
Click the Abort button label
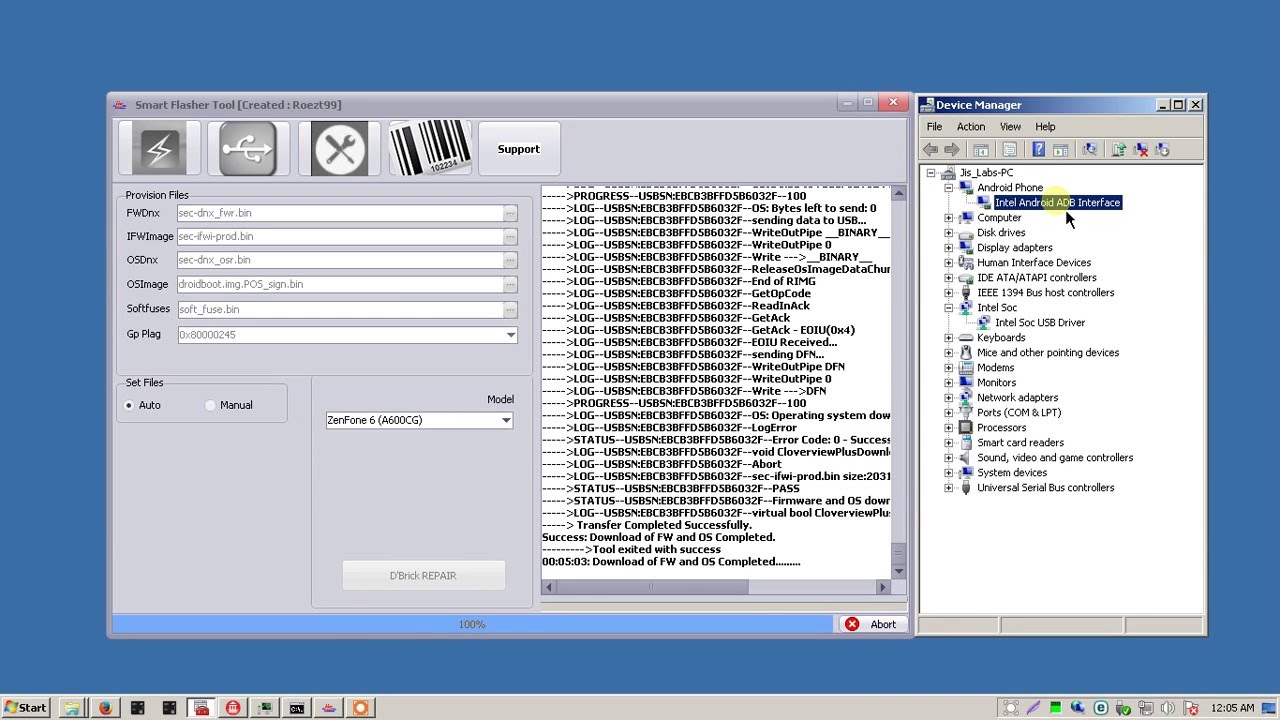883,625
